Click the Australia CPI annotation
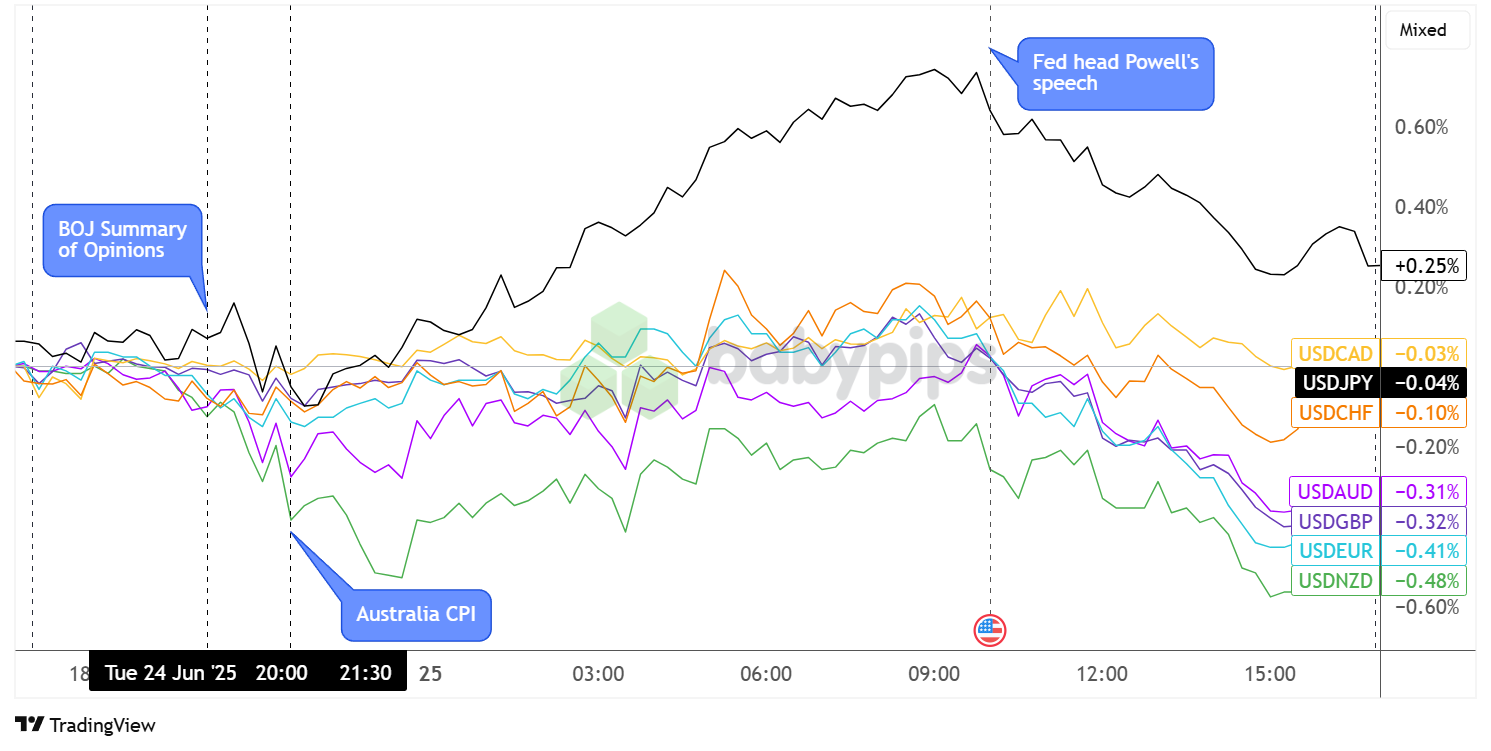1491x751 pixels. point(417,614)
